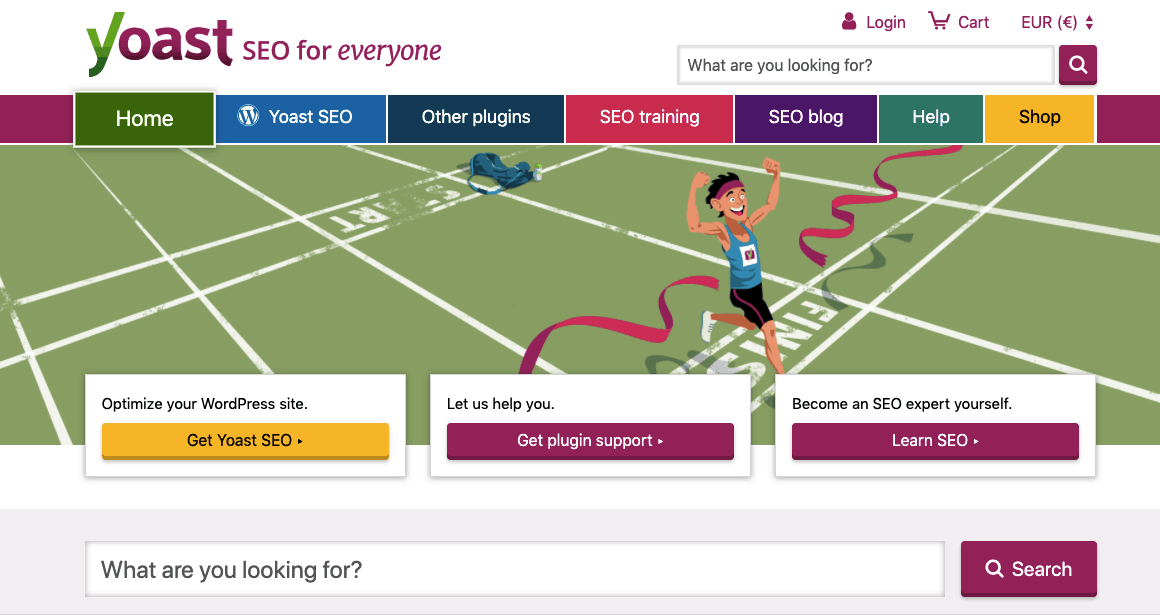Screen dimensions: 1160x615
Task: Open the EUR (€) currency selector
Action: 1057,22
